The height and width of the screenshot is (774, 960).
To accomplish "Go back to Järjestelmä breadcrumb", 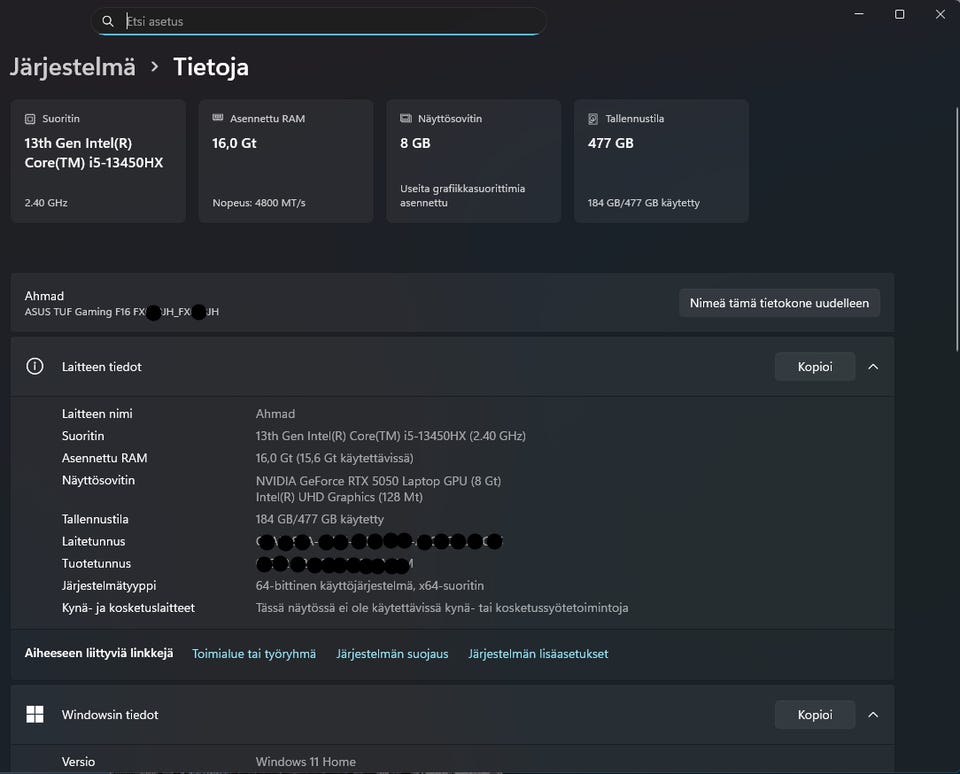I will pyautogui.click(x=73, y=67).
